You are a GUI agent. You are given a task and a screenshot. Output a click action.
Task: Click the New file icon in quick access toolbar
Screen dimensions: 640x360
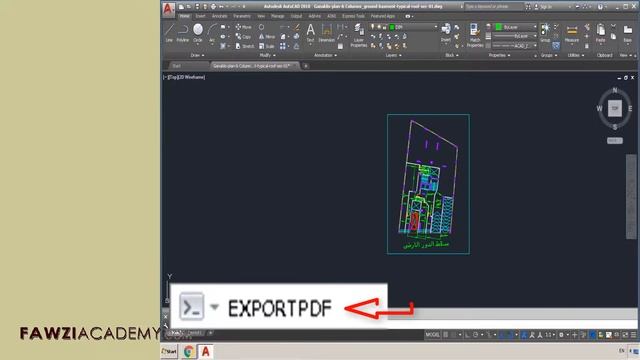click(x=181, y=7)
